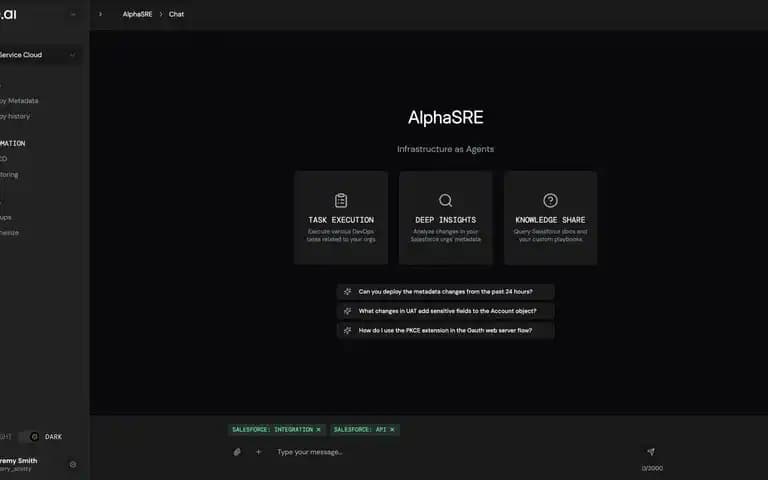
Task: Select the Deep Insights card
Action: coord(445,218)
